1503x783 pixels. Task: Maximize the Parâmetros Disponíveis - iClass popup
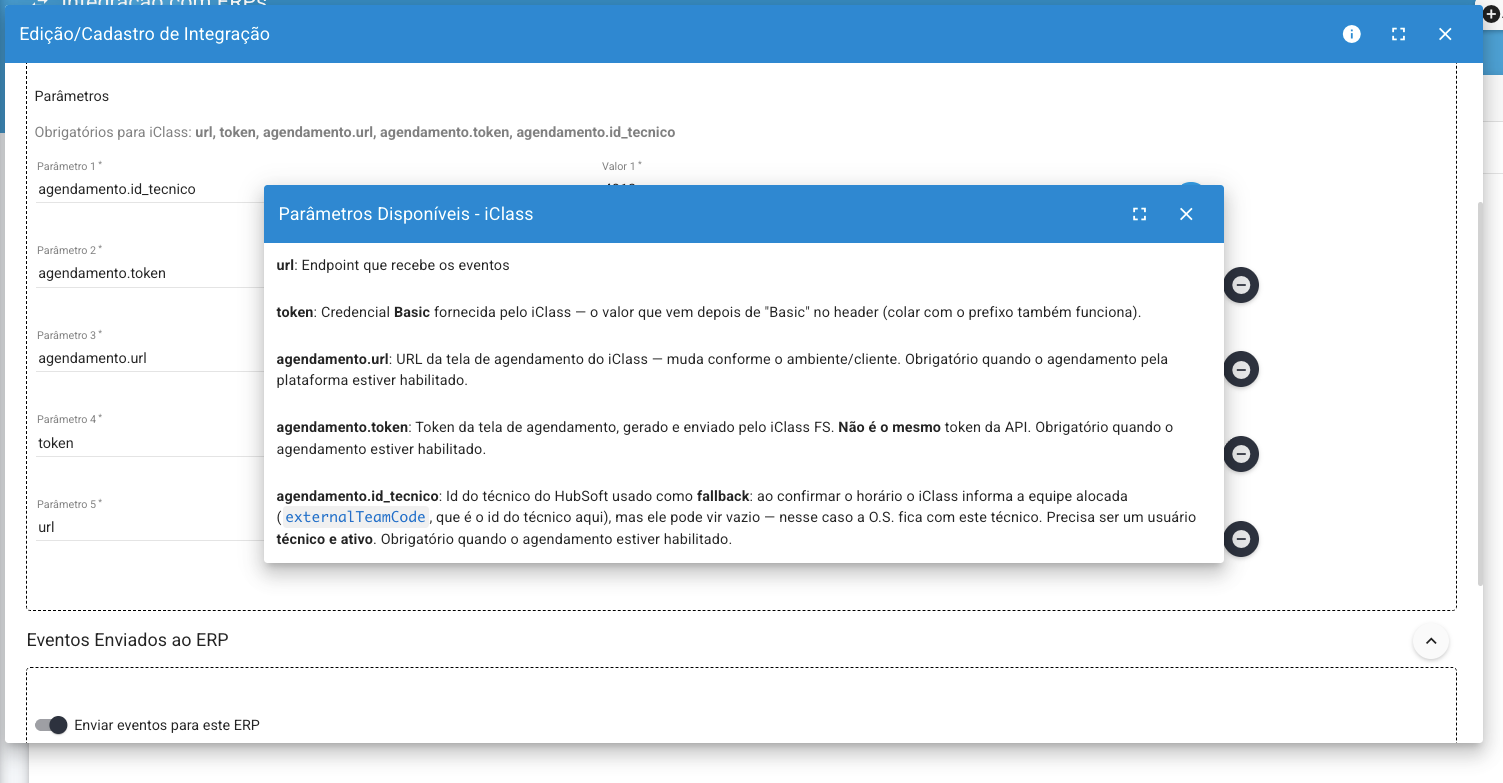click(x=1139, y=214)
